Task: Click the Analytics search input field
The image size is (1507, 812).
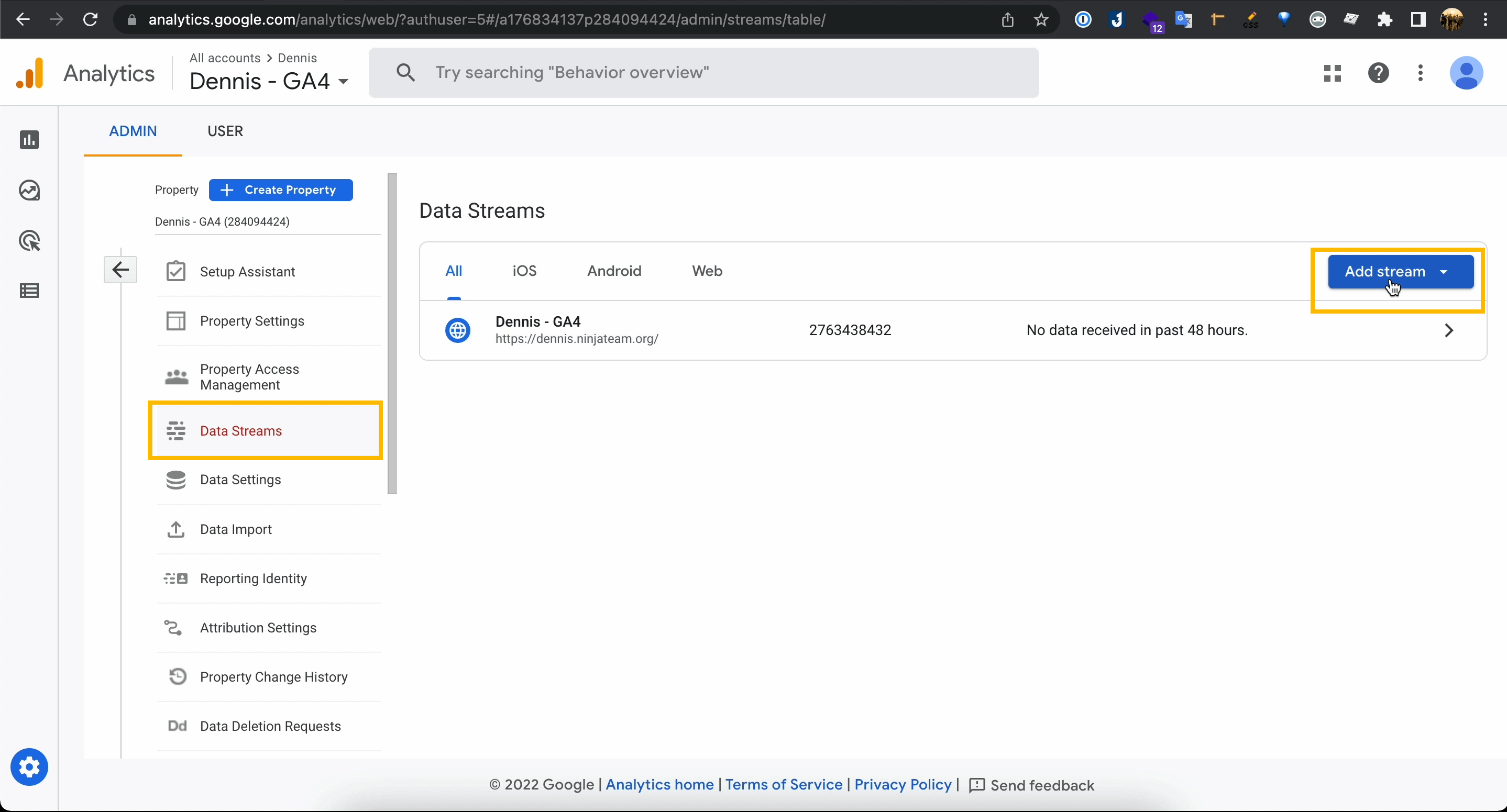Action: (704, 72)
